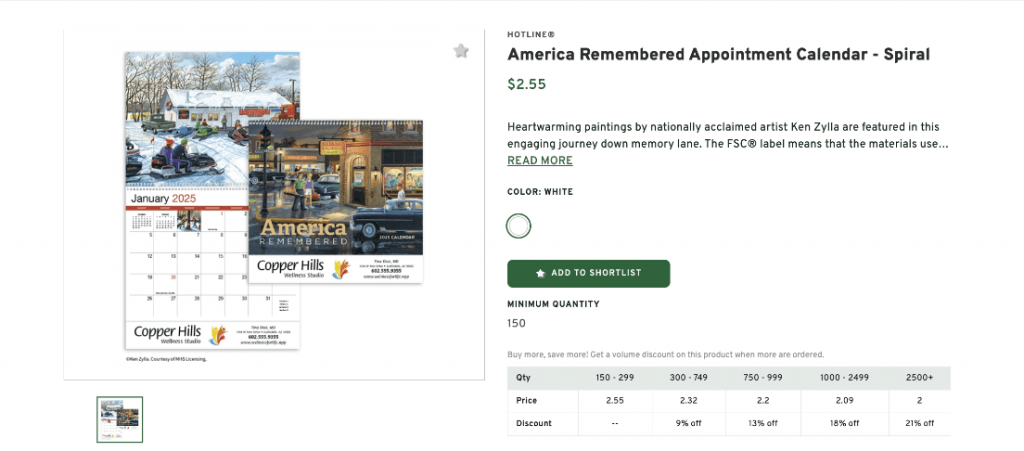Screen dimensions: 1024x451
Task: Click the 13% off discount cell
Action: click(x=765, y=423)
